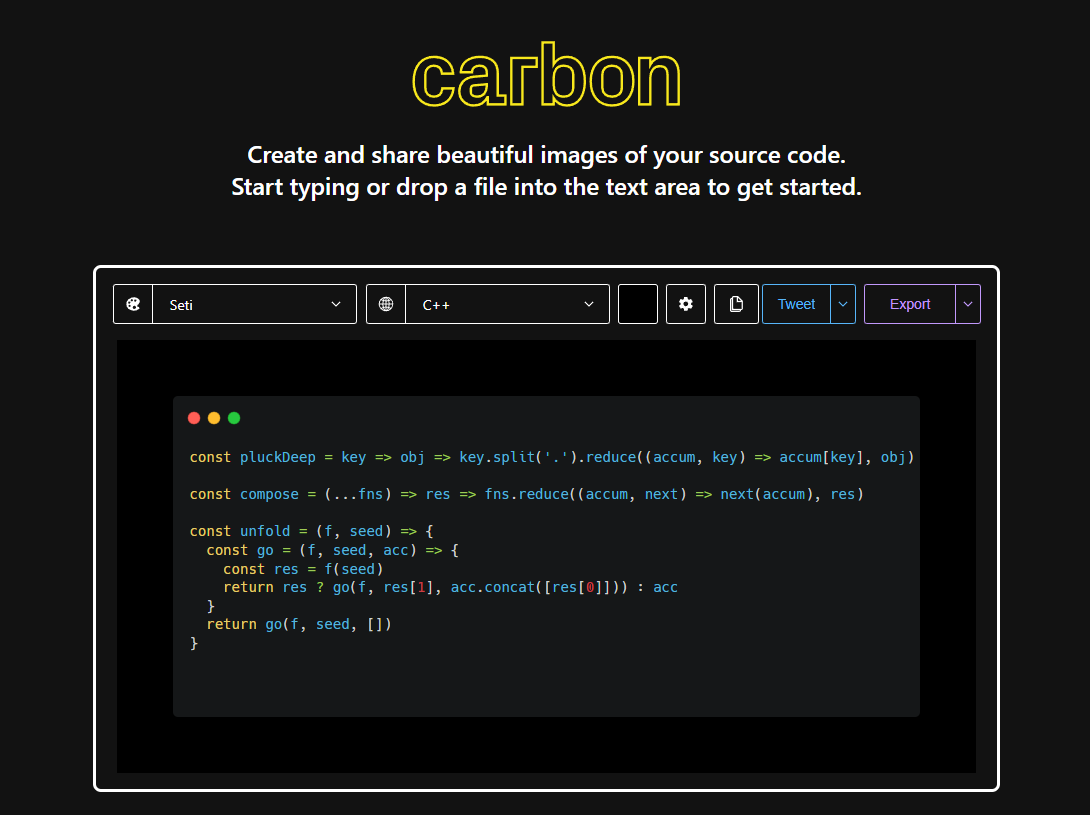Open the Seti theme dropdown
Screen dimensions: 1090x815
254,304
